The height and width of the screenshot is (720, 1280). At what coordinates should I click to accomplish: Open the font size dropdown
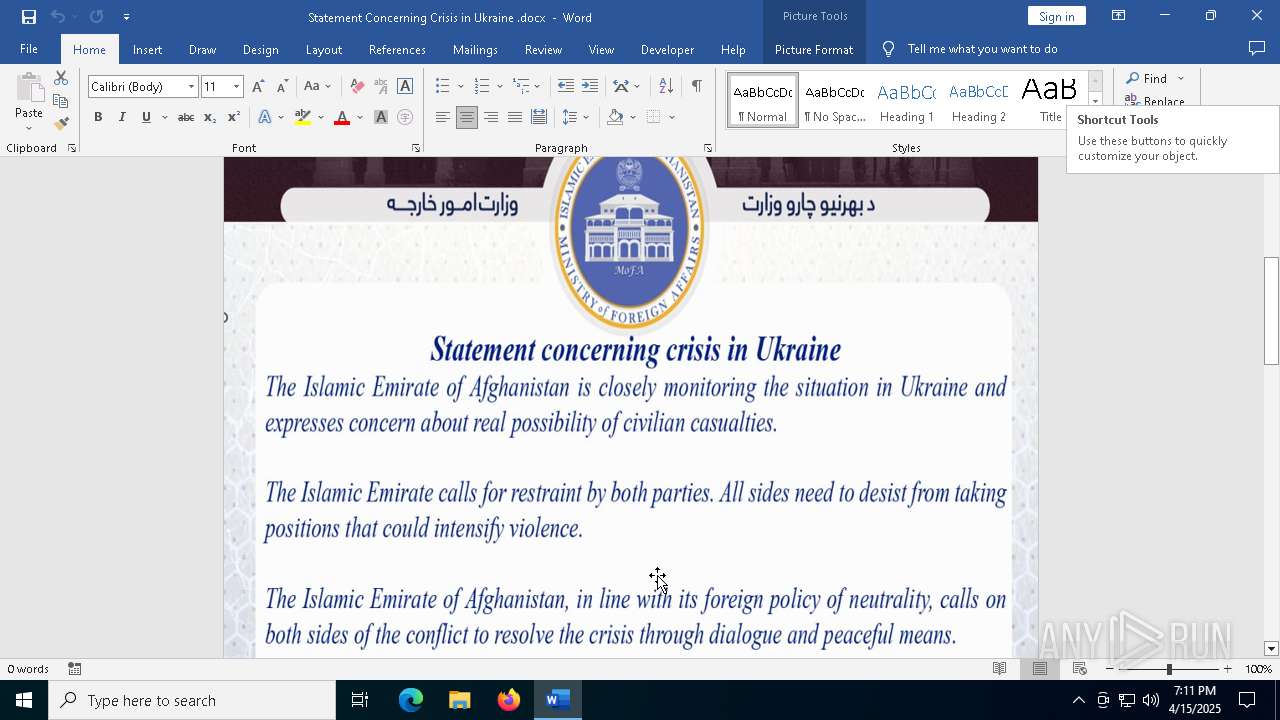[237, 87]
